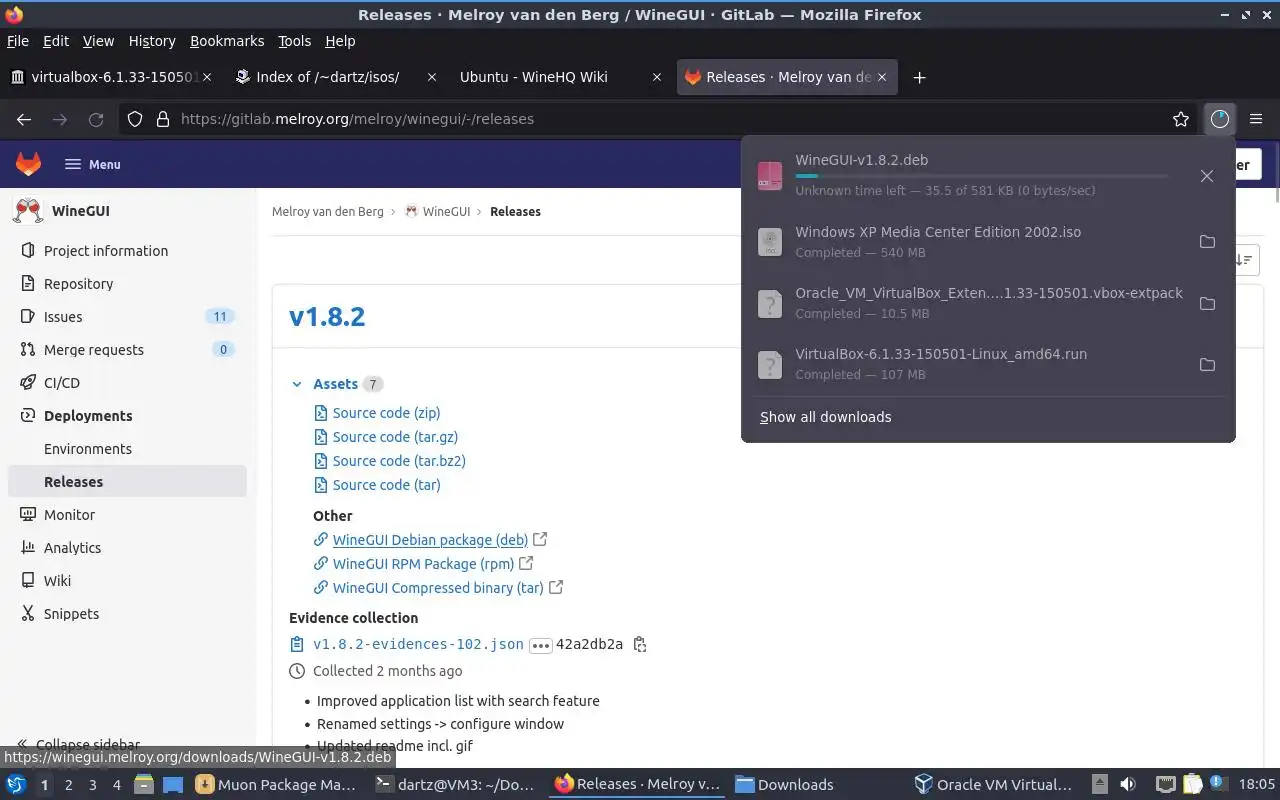
Task: Open application launcher in taskbar
Action: pos(15,785)
